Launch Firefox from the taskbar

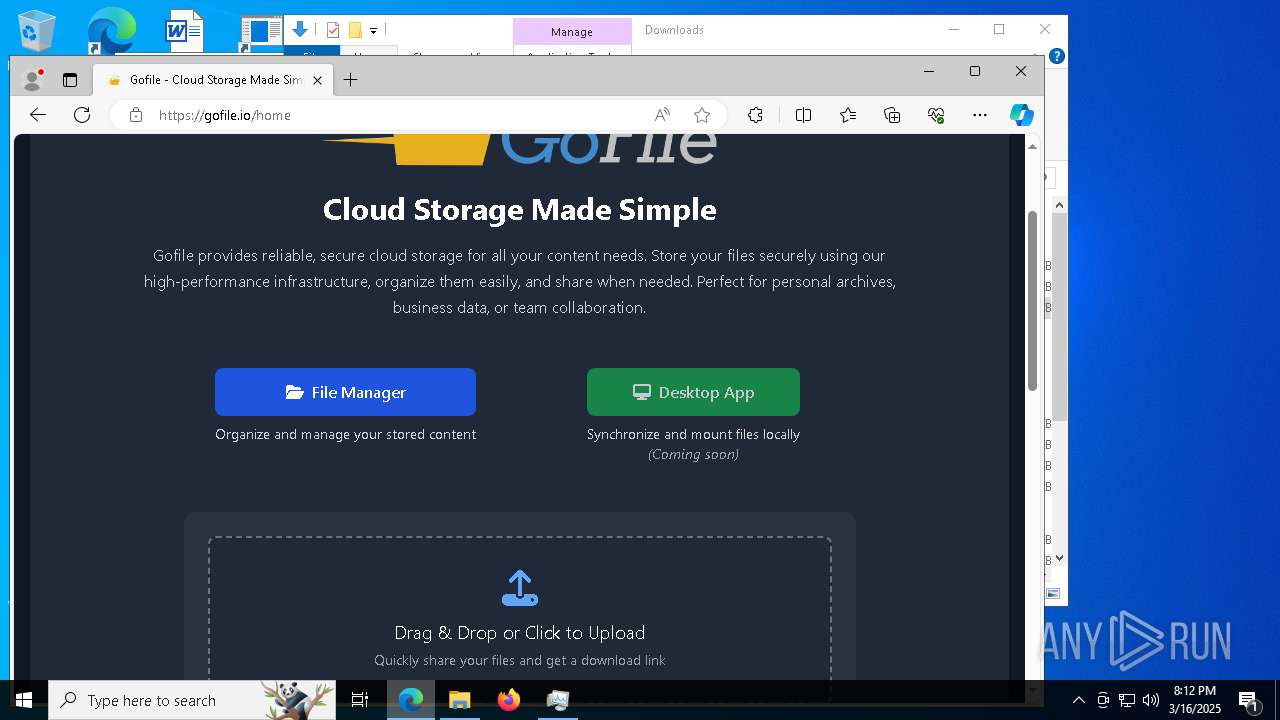(x=509, y=700)
